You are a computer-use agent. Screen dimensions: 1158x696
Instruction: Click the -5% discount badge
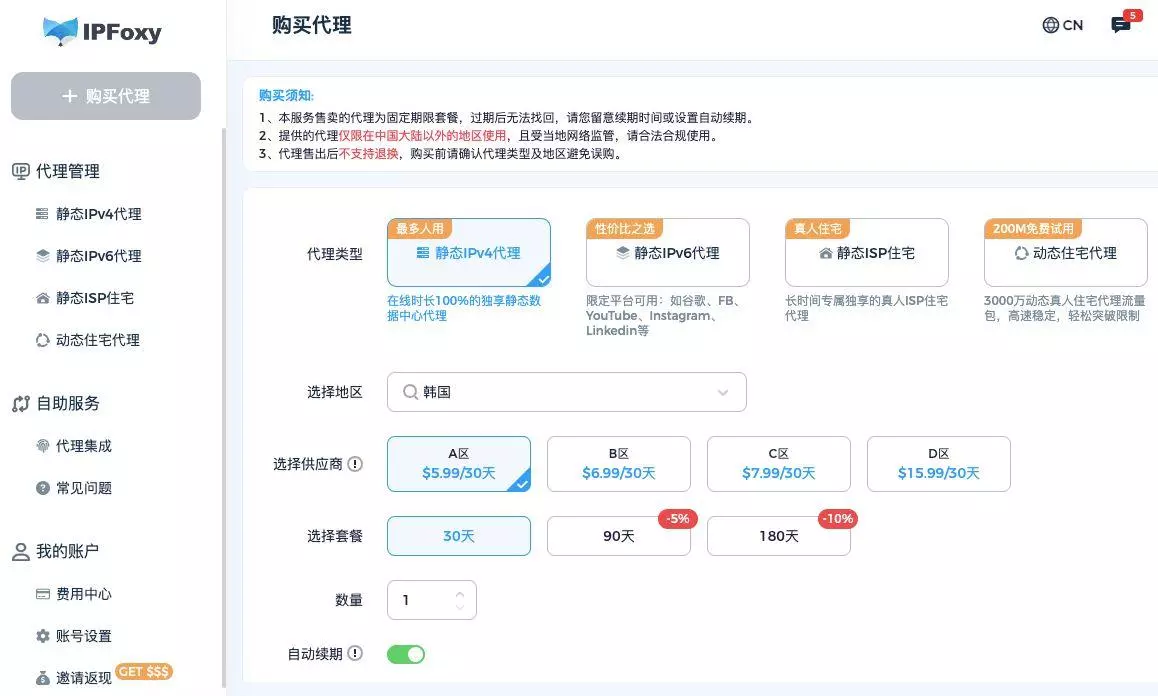[x=678, y=519]
